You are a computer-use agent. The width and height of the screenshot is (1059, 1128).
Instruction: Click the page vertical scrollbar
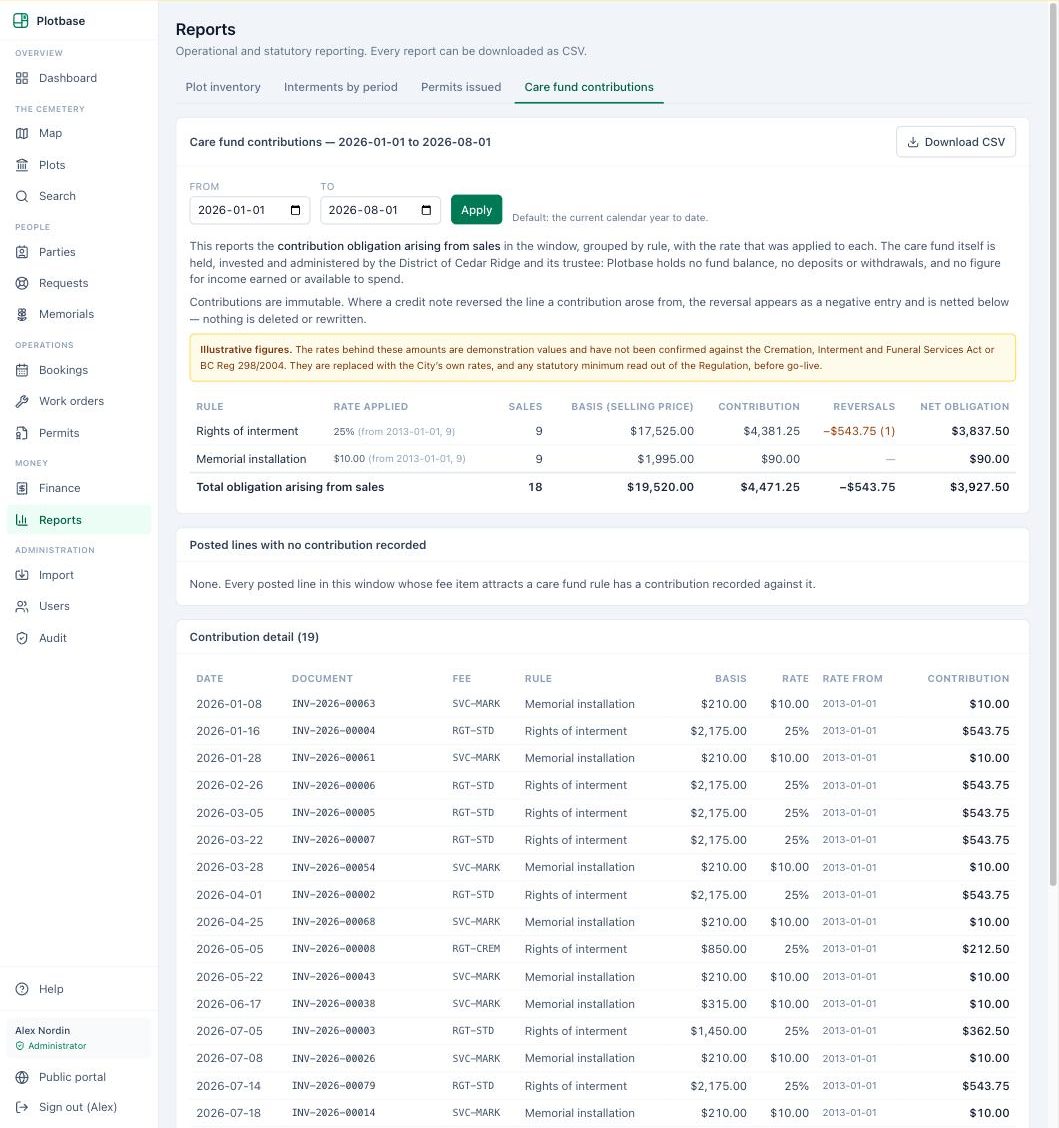pyautogui.click(x=1053, y=446)
